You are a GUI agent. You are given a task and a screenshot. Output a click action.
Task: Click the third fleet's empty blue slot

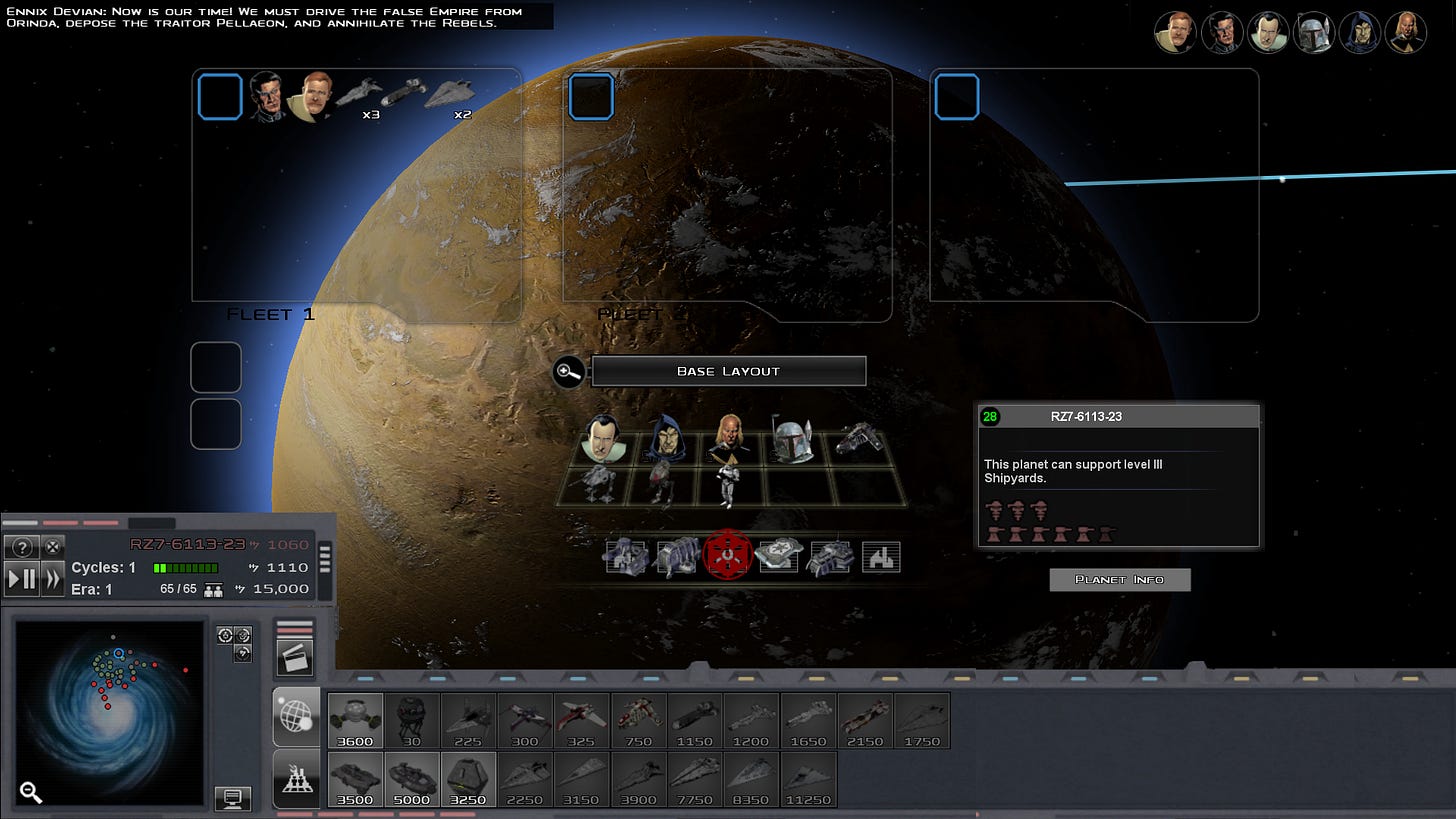957,97
